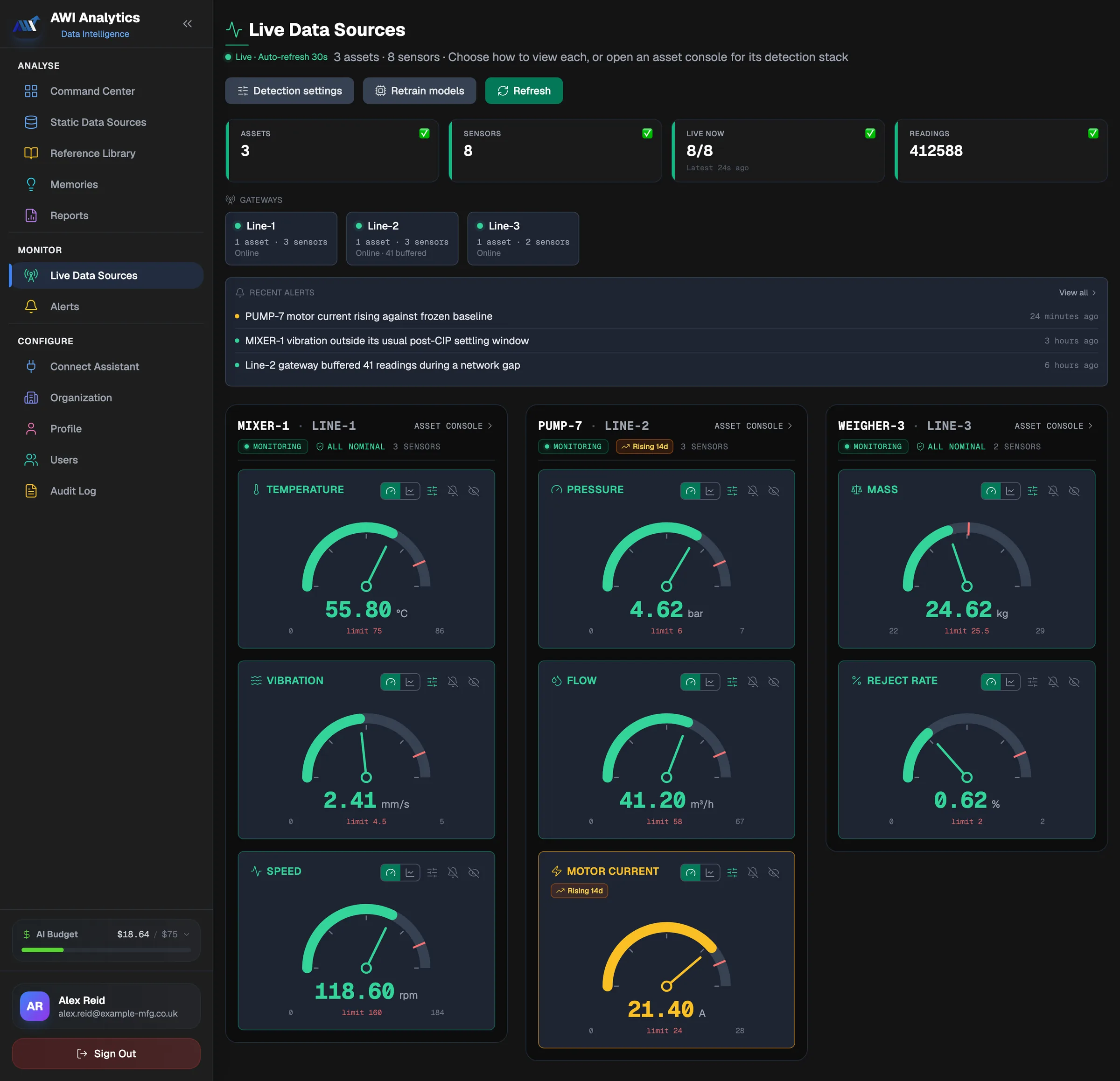Image resolution: width=1120 pixels, height=1081 pixels.
Task: Toggle the Readings card checkbox
Action: point(1093,133)
